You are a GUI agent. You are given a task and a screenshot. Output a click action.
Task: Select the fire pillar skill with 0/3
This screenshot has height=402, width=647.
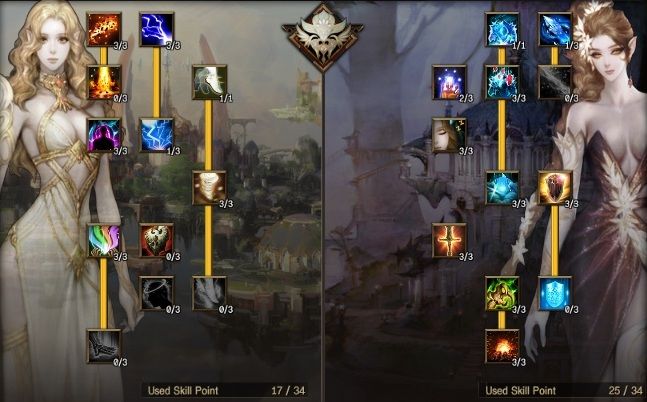click(x=104, y=83)
